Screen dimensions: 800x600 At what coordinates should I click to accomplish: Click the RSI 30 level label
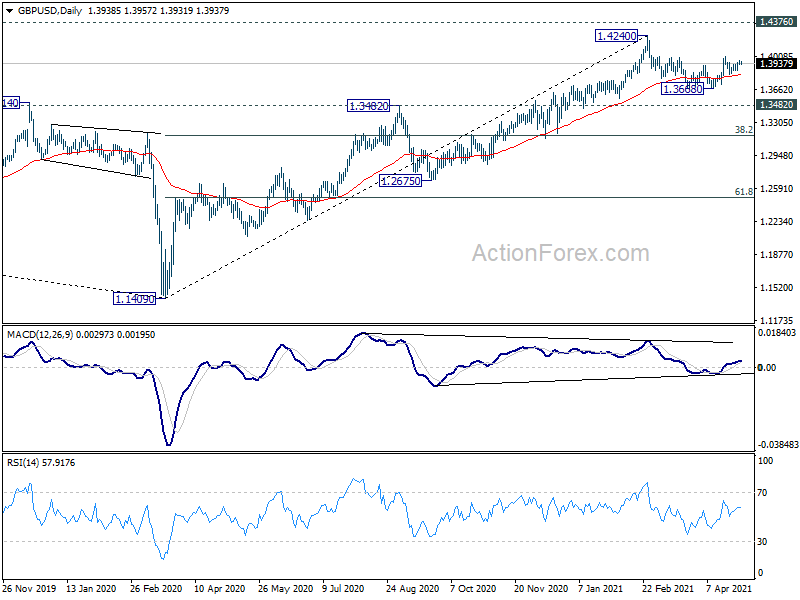(762, 541)
